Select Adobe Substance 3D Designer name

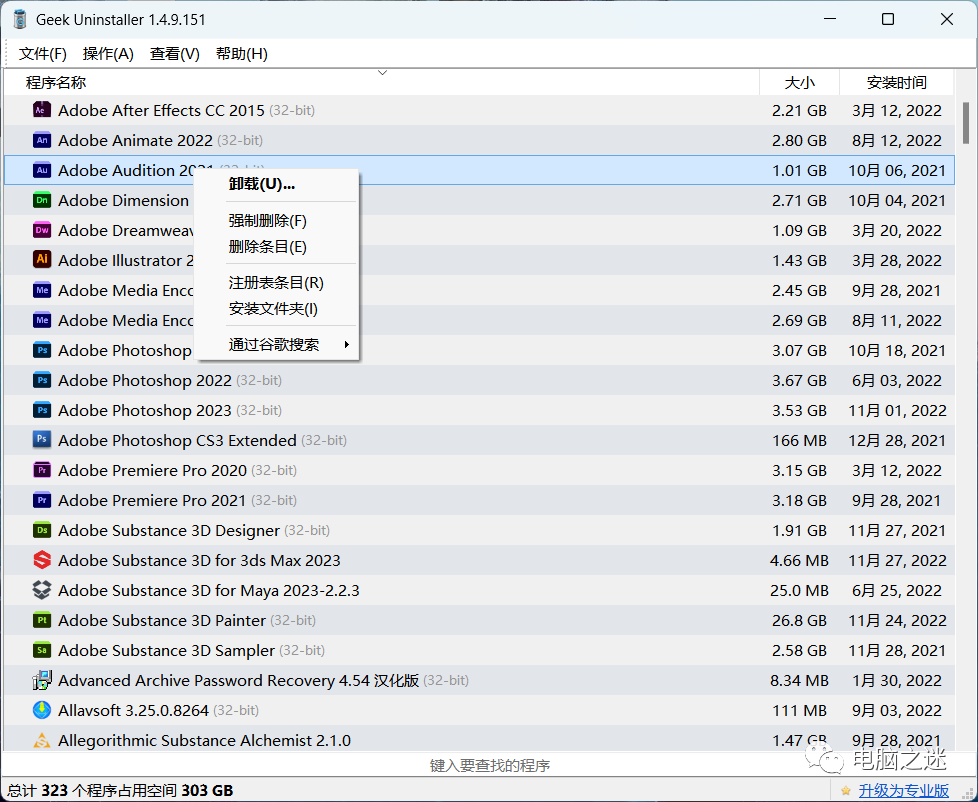coord(169,530)
